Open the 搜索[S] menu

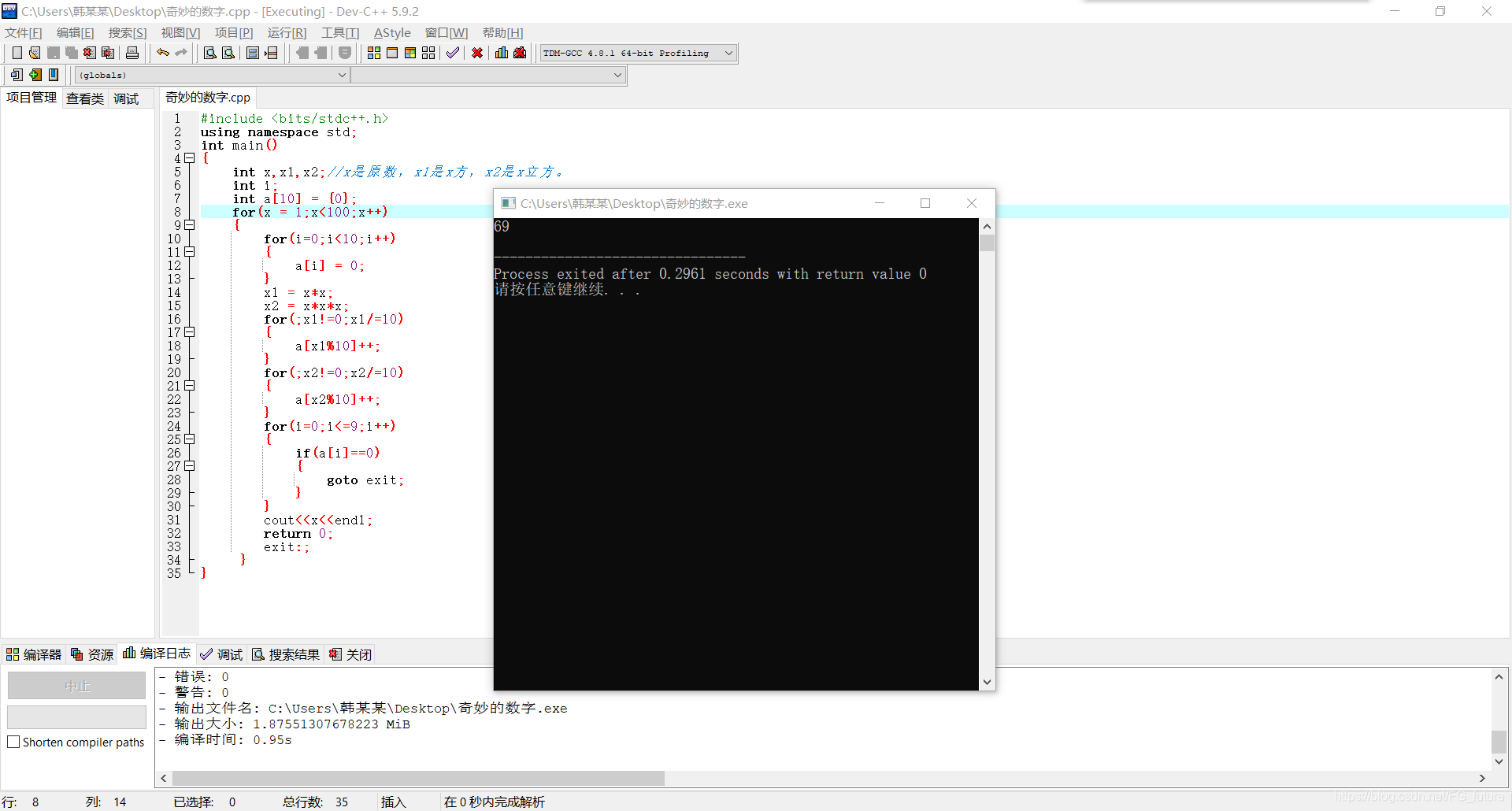128,32
